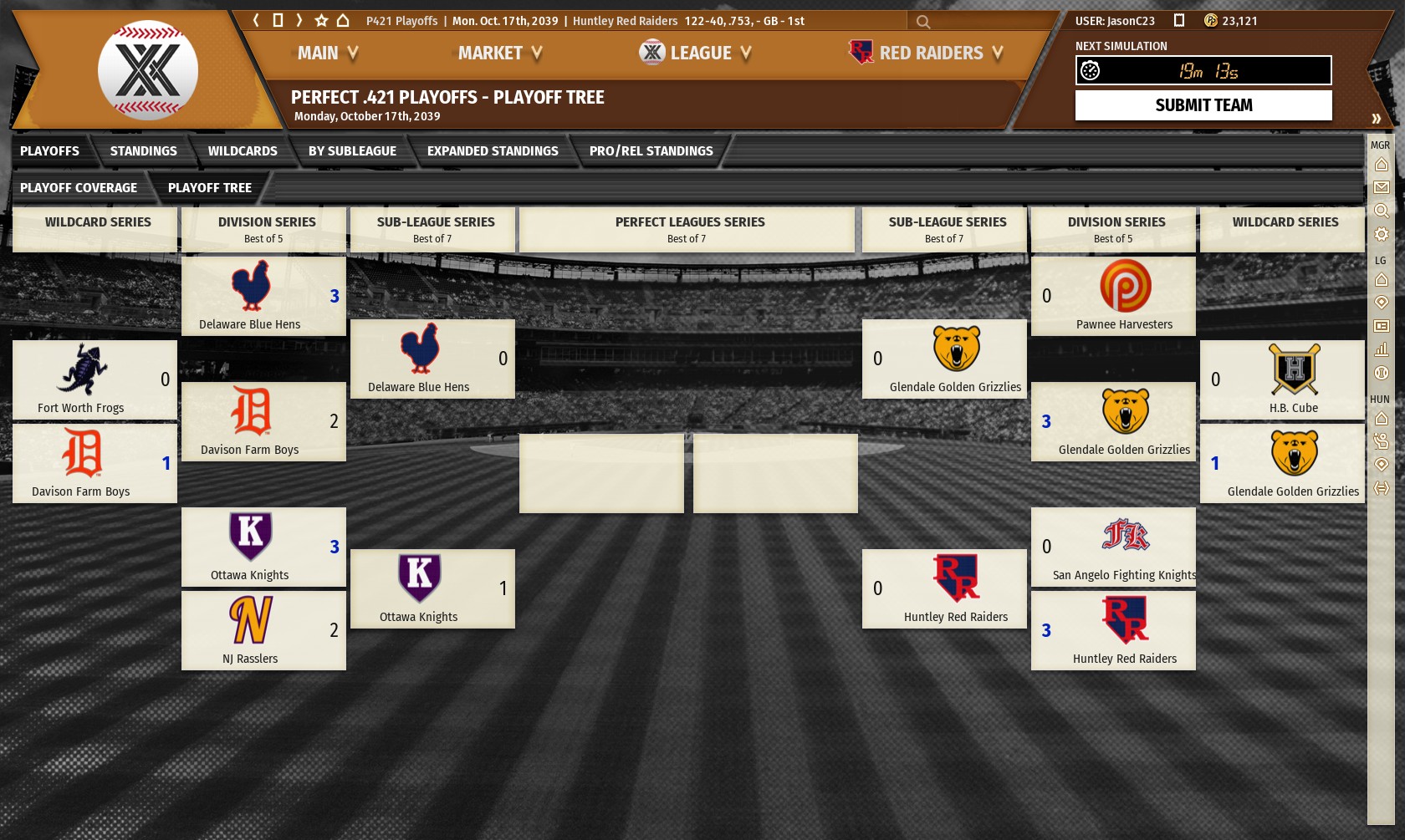Open Huntley Red Raiders division series card
The width and height of the screenshot is (1405, 840).
click(x=1113, y=630)
